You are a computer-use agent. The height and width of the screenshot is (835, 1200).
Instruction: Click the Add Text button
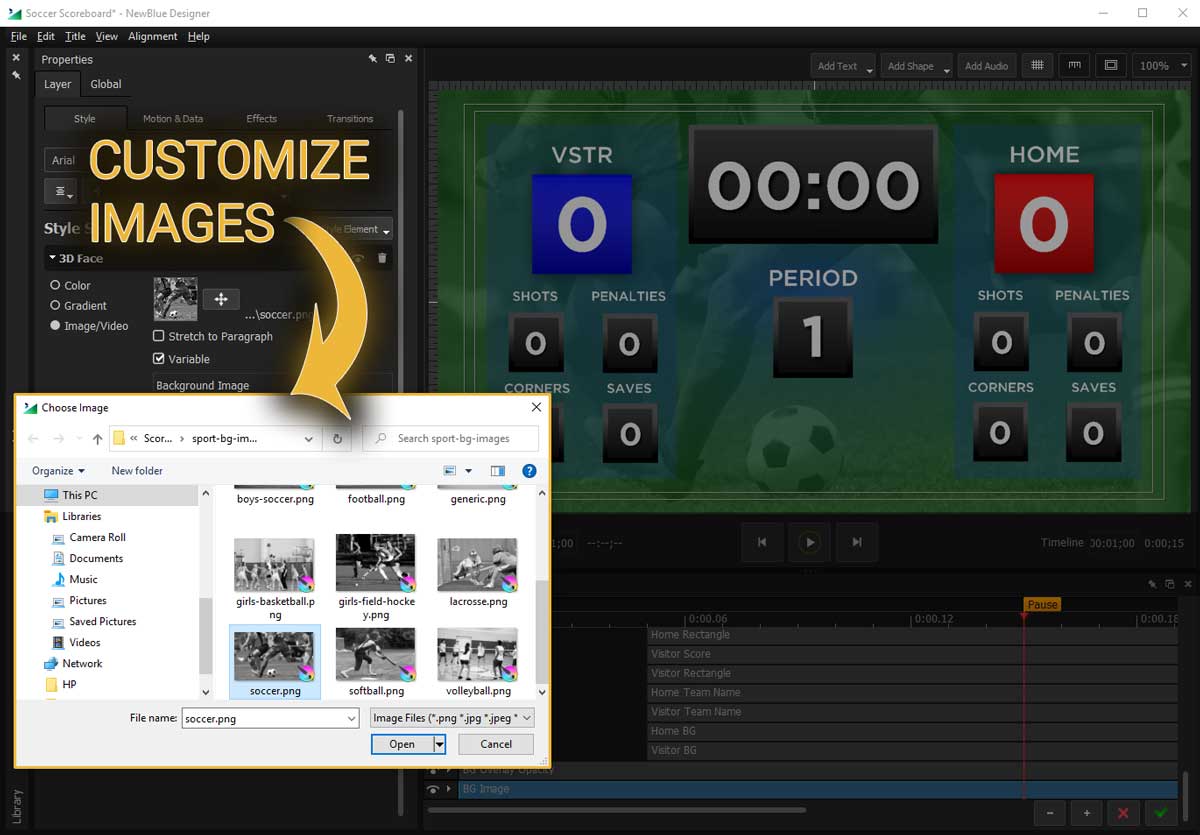(838, 65)
